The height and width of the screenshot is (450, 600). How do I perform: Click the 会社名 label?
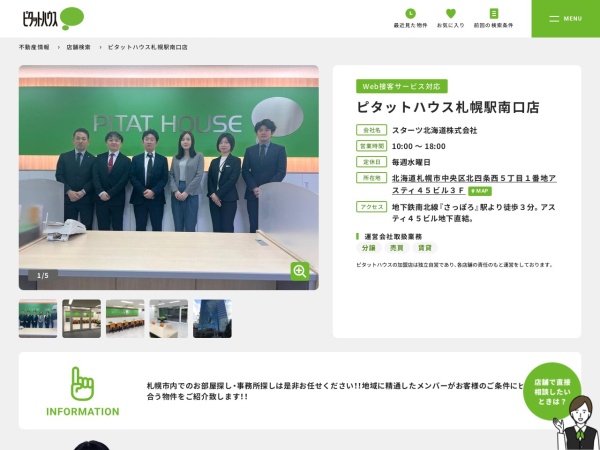[x=372, y=130]
